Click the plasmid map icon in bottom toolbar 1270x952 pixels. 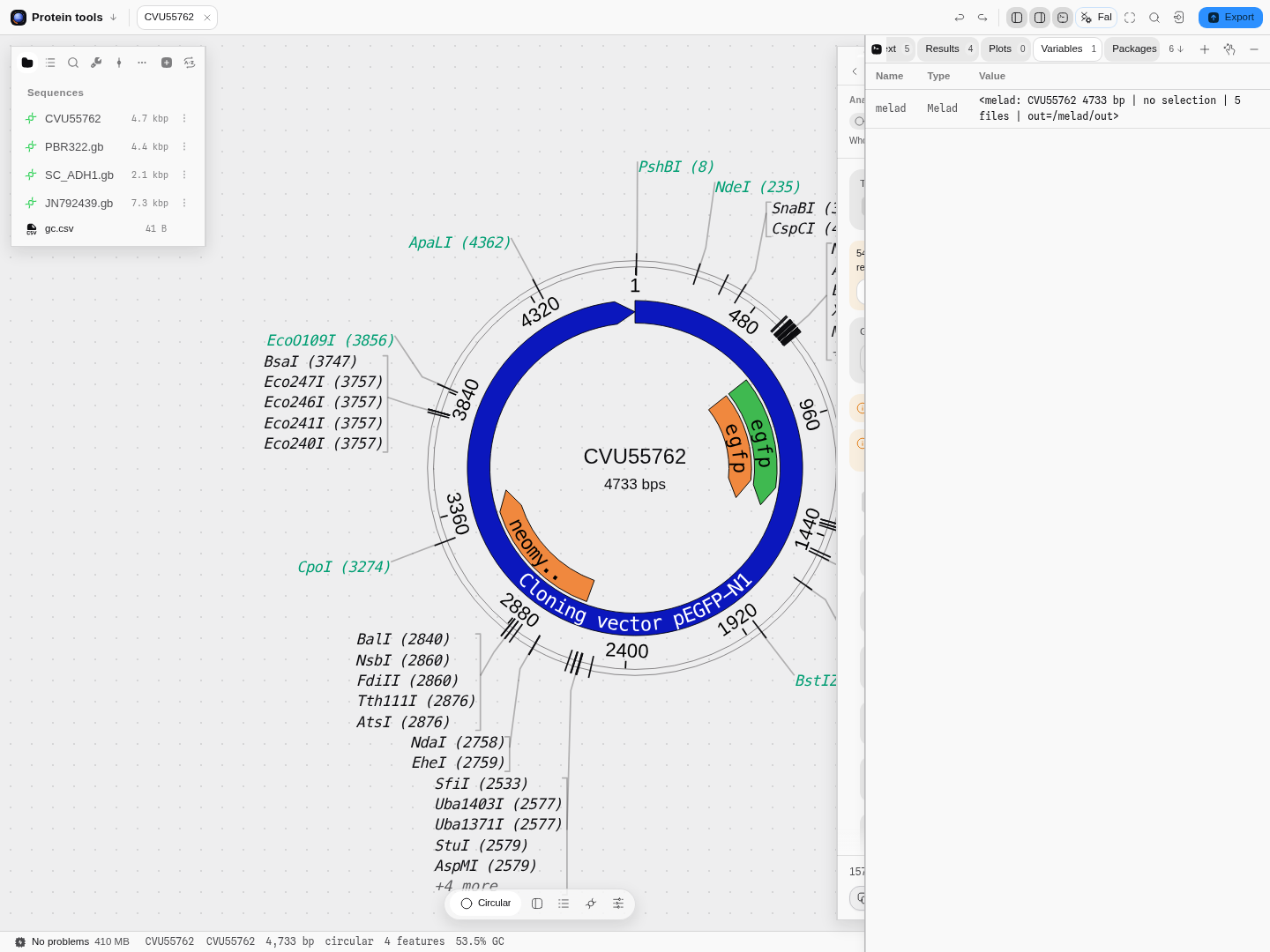(x=591, y=904)
